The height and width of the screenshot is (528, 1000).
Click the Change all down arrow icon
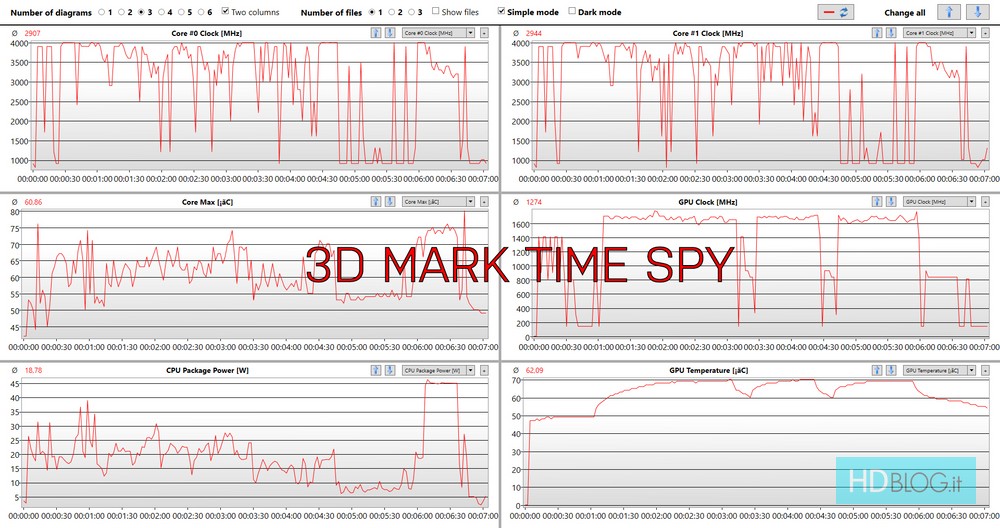(x=979, y=12)
